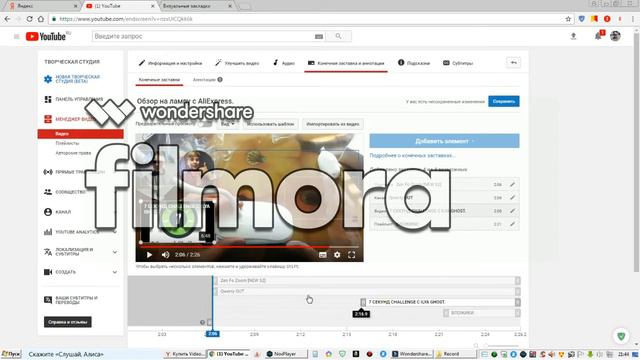Select the Конечные заставки sub-tab
This screenshot has width=640, height=360.
(159, 80)
